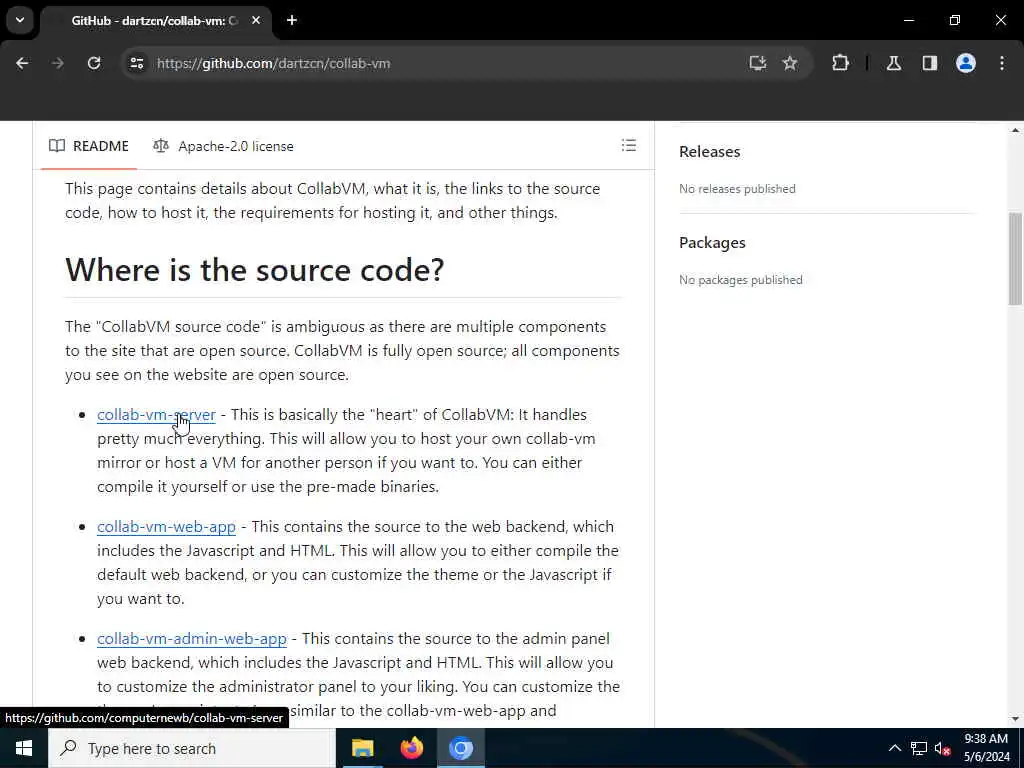Viewport: 1024px width, 768px height.
Task: Click the page vertical scrollbar thumb
Action: (1015, 259)
